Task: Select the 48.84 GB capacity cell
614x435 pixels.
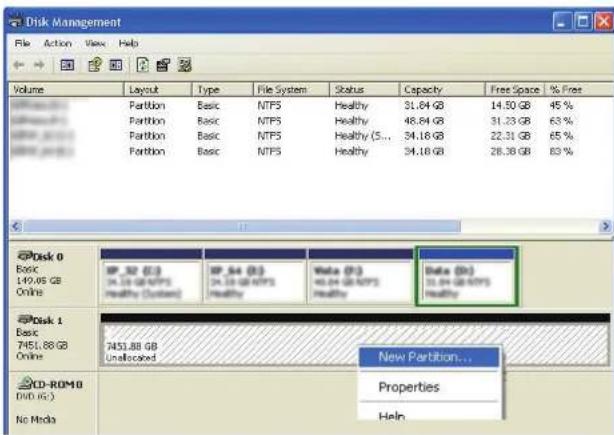Action: click(424, 121)
